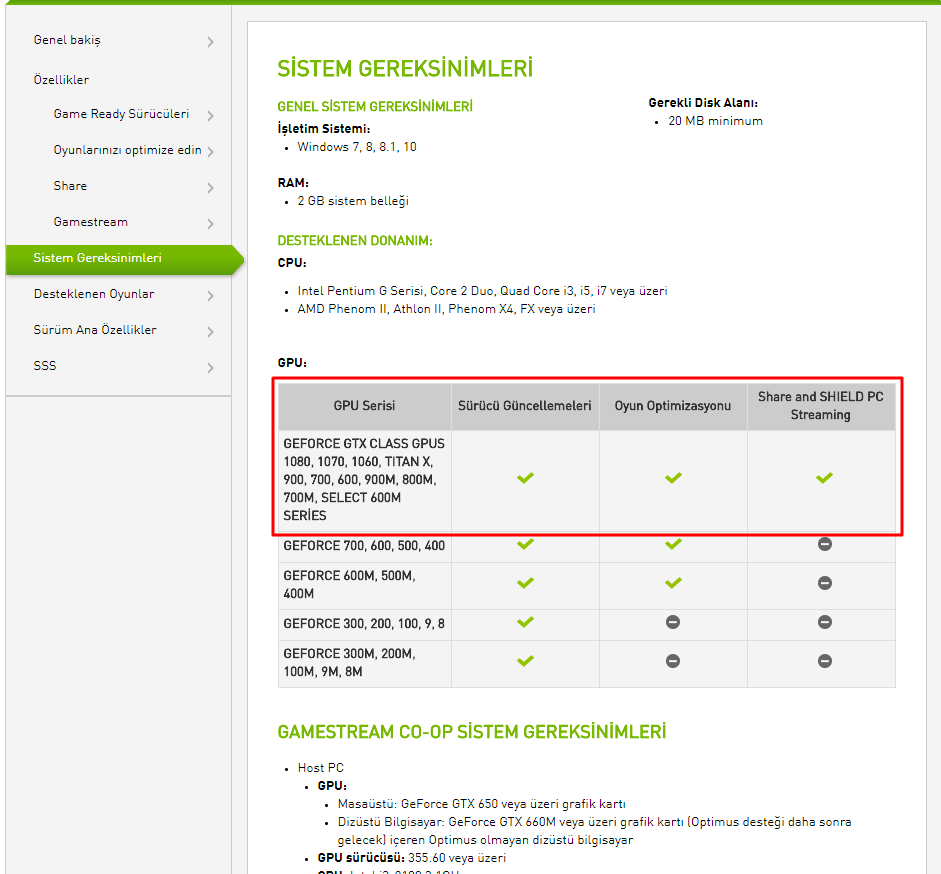Viewport: 941px width, 874px height.
Task: Click the GEFORCE 700, 600, 500, 400 cell
Action: (x=364, y=546)
